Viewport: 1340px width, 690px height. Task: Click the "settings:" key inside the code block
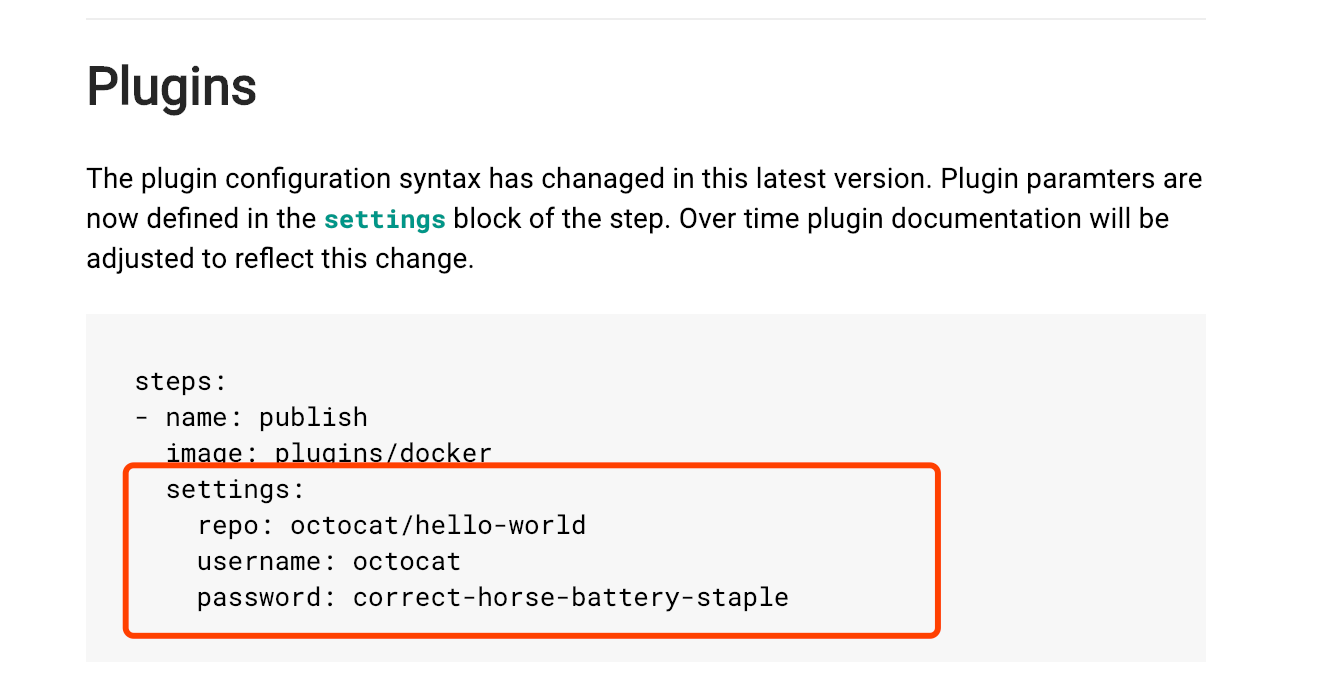[235, 489]
